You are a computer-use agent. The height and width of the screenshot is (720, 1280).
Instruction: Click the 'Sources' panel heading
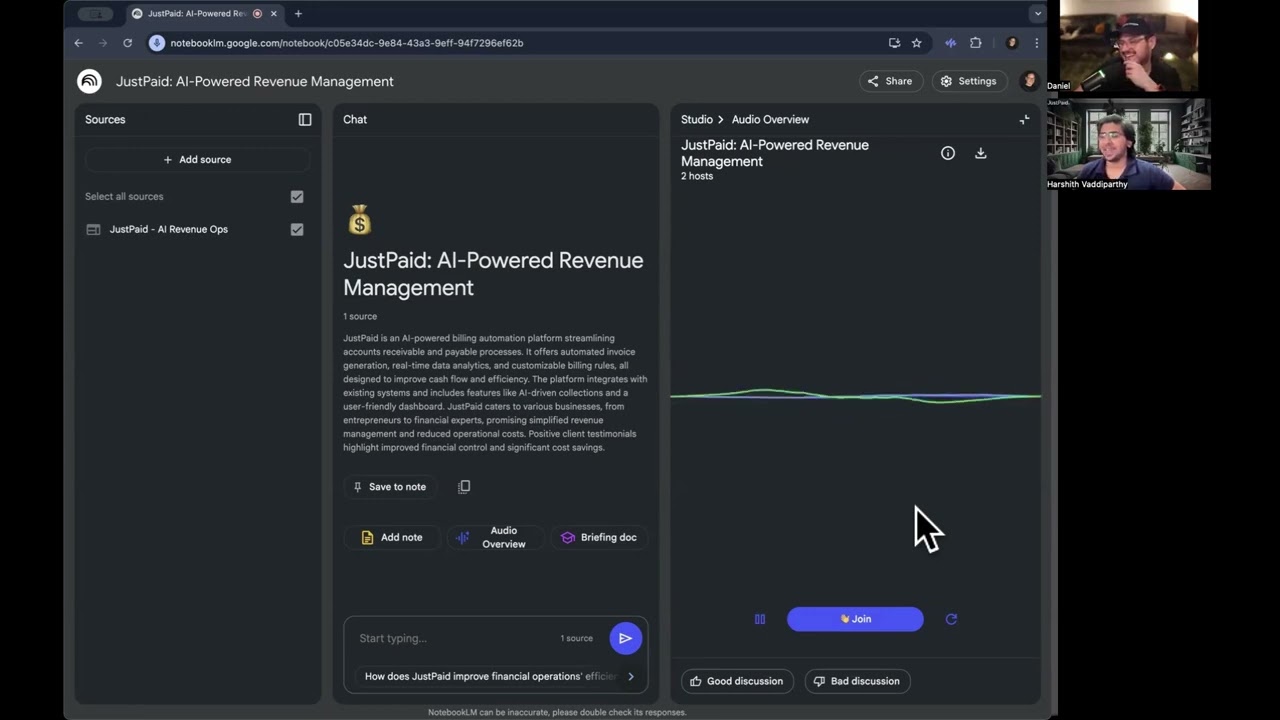105,119
